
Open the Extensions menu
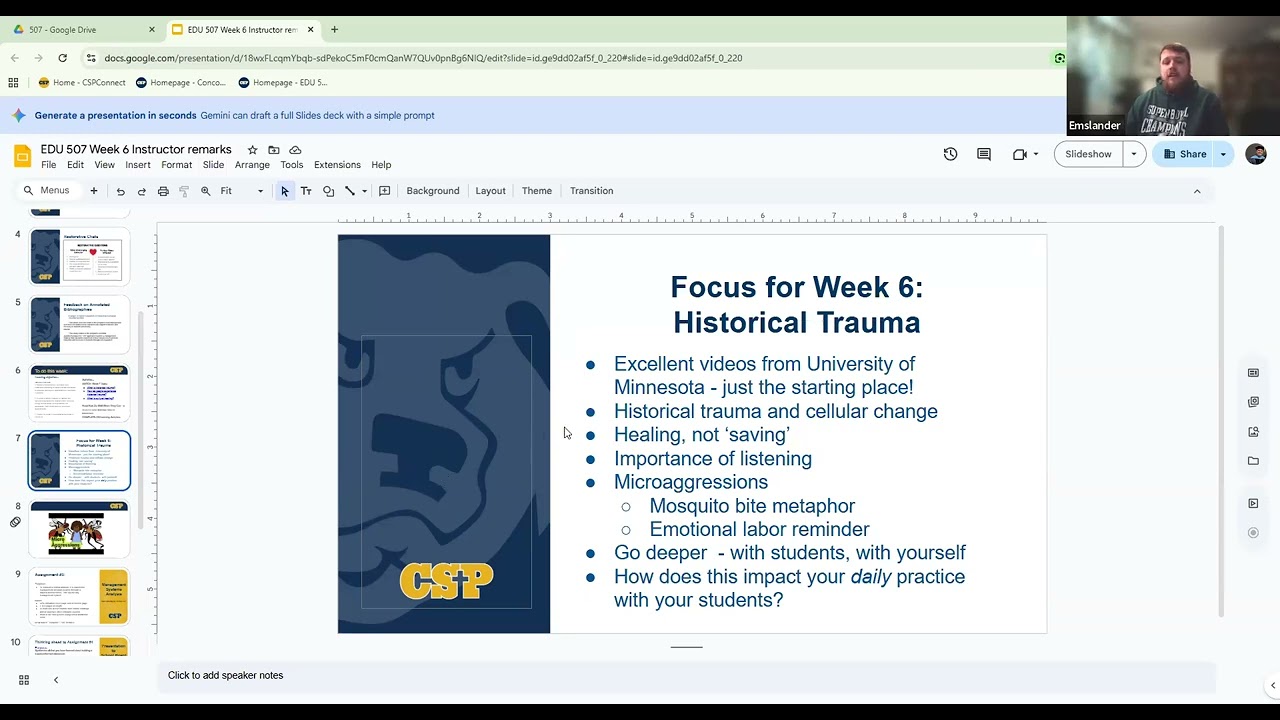[337, 165]
